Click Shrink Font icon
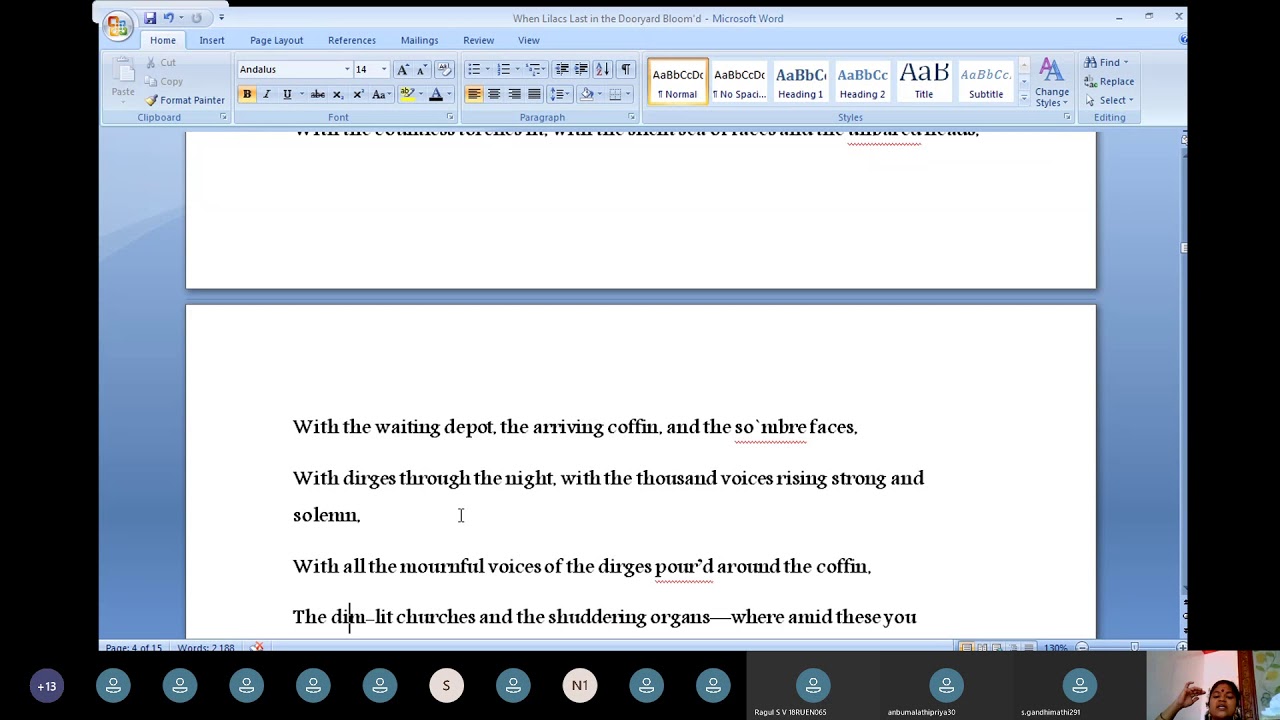 [x=421, y=69]
